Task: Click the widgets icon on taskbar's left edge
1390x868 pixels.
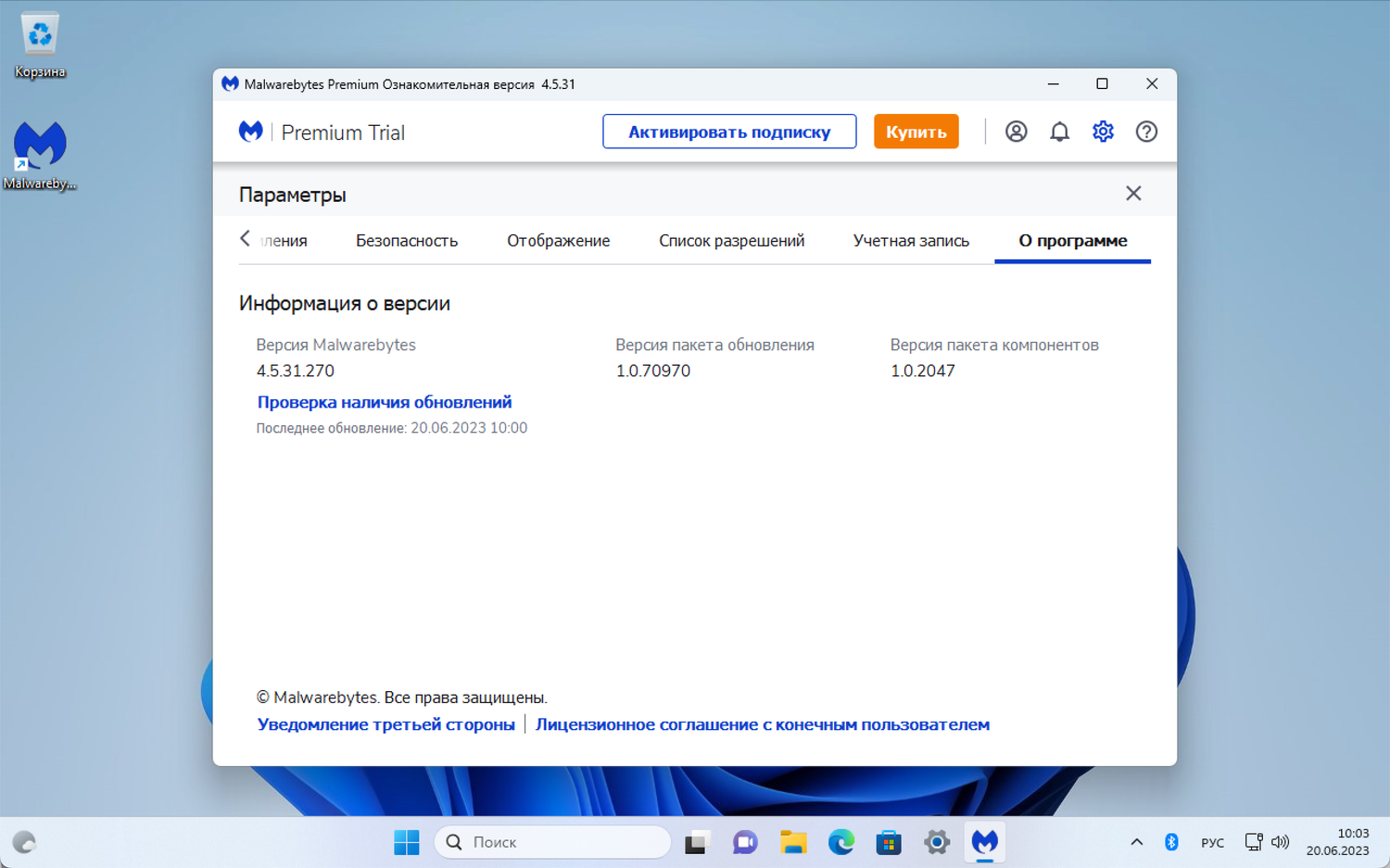Action: point(24,842)
